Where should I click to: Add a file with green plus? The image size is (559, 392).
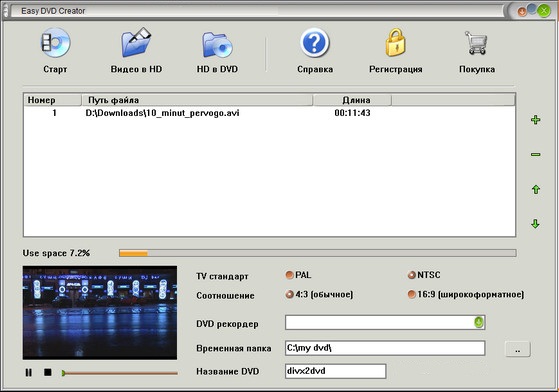[x=535, y=120]
